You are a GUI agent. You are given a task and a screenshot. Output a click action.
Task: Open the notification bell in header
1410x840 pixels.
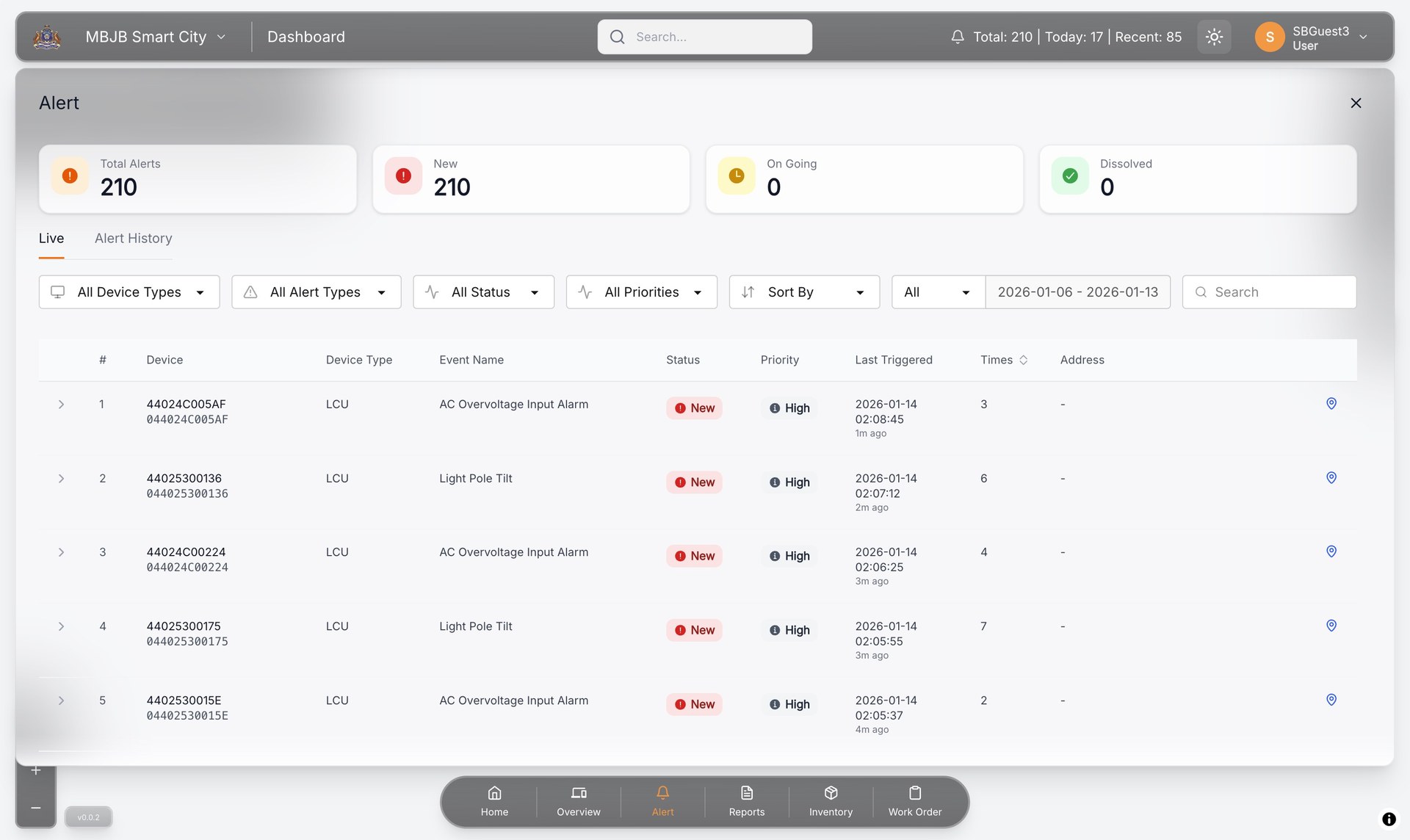point(958,37)
